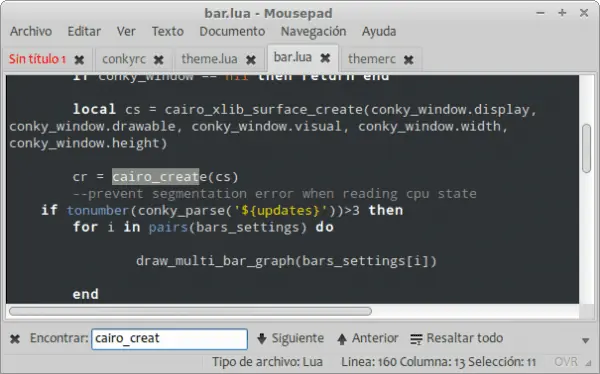The height and width of the screenshot is (374, 600).
Task: Close the find bar
Action: coord(15,339)
